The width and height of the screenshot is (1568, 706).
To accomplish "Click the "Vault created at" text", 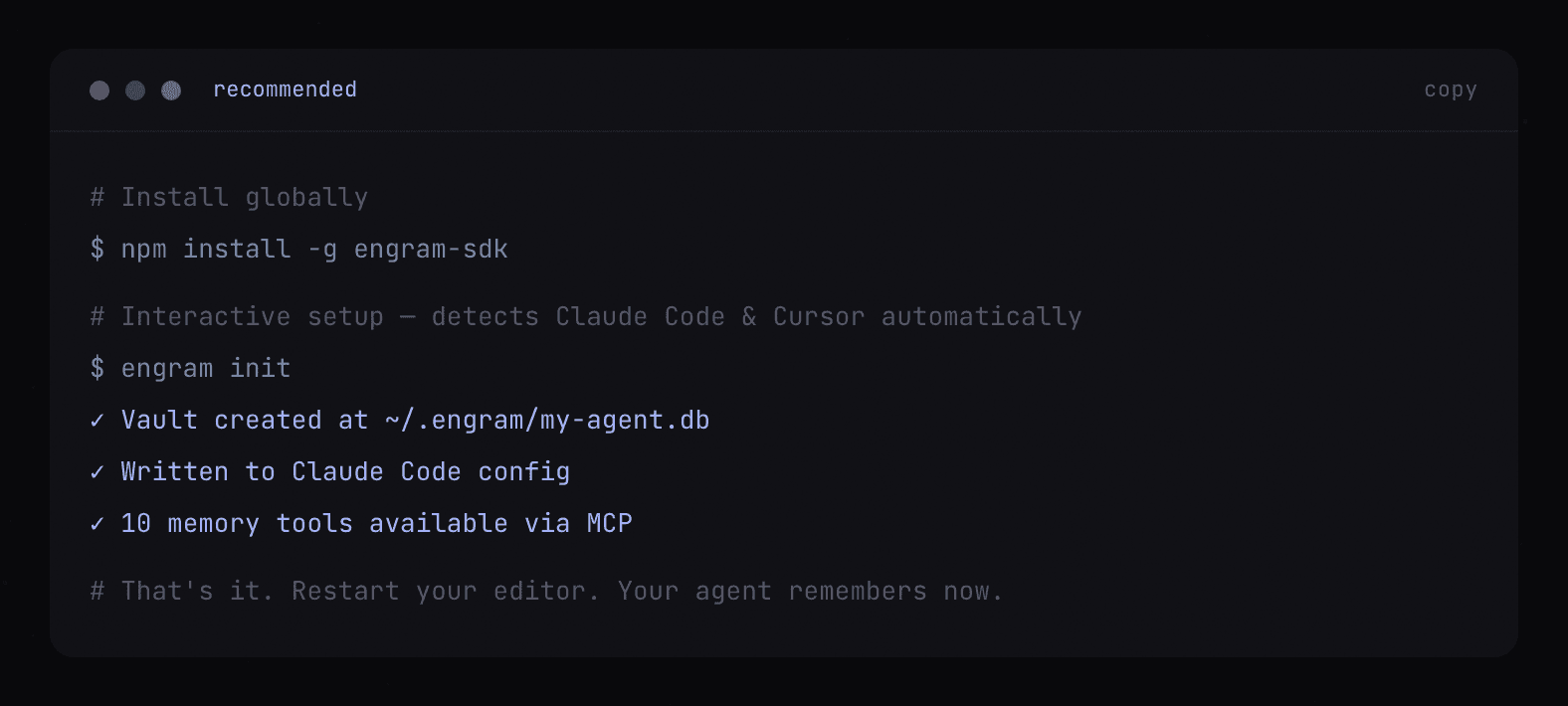I will [x=245, y=420].
